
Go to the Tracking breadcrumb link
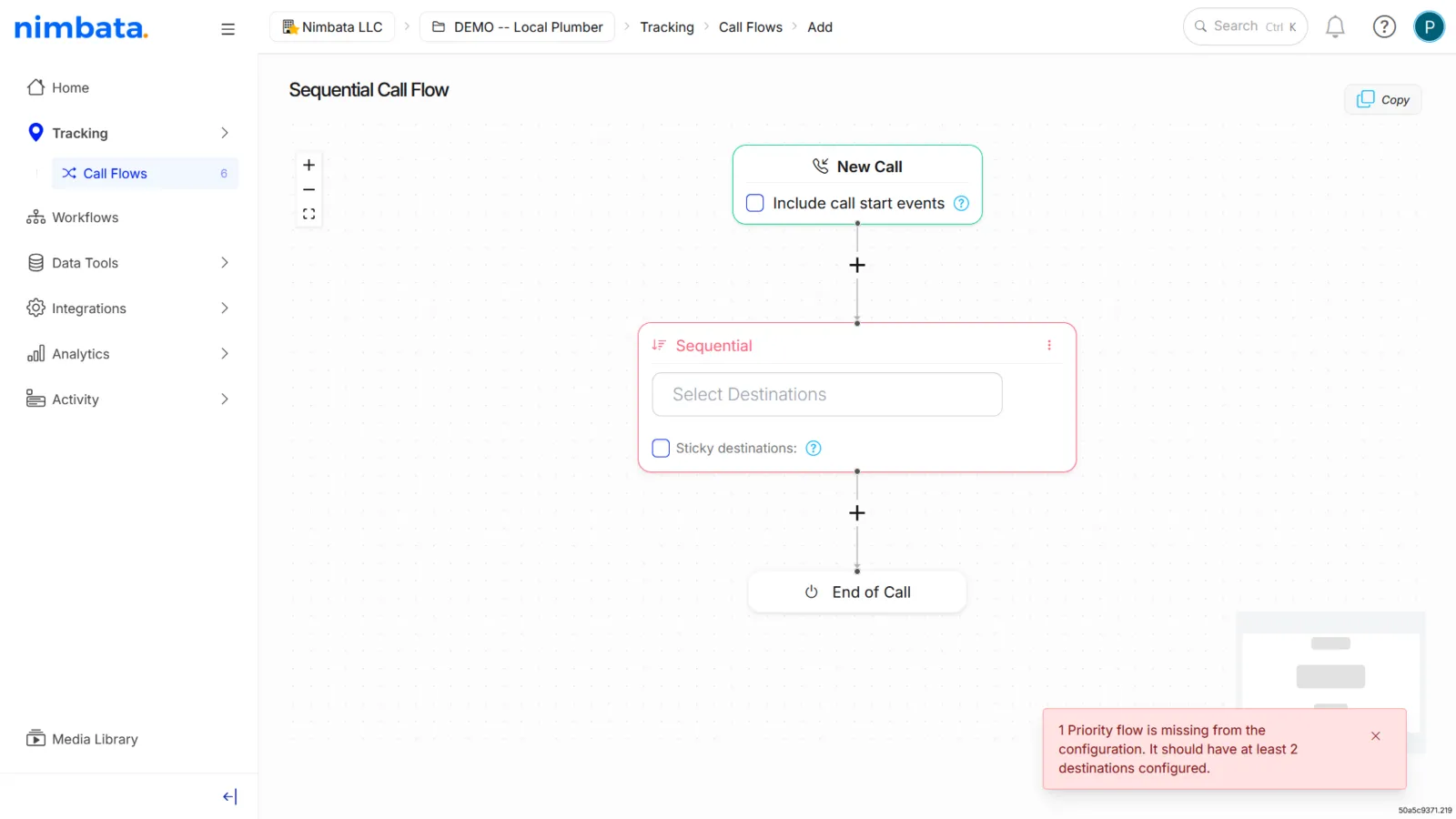coord(667,27)
